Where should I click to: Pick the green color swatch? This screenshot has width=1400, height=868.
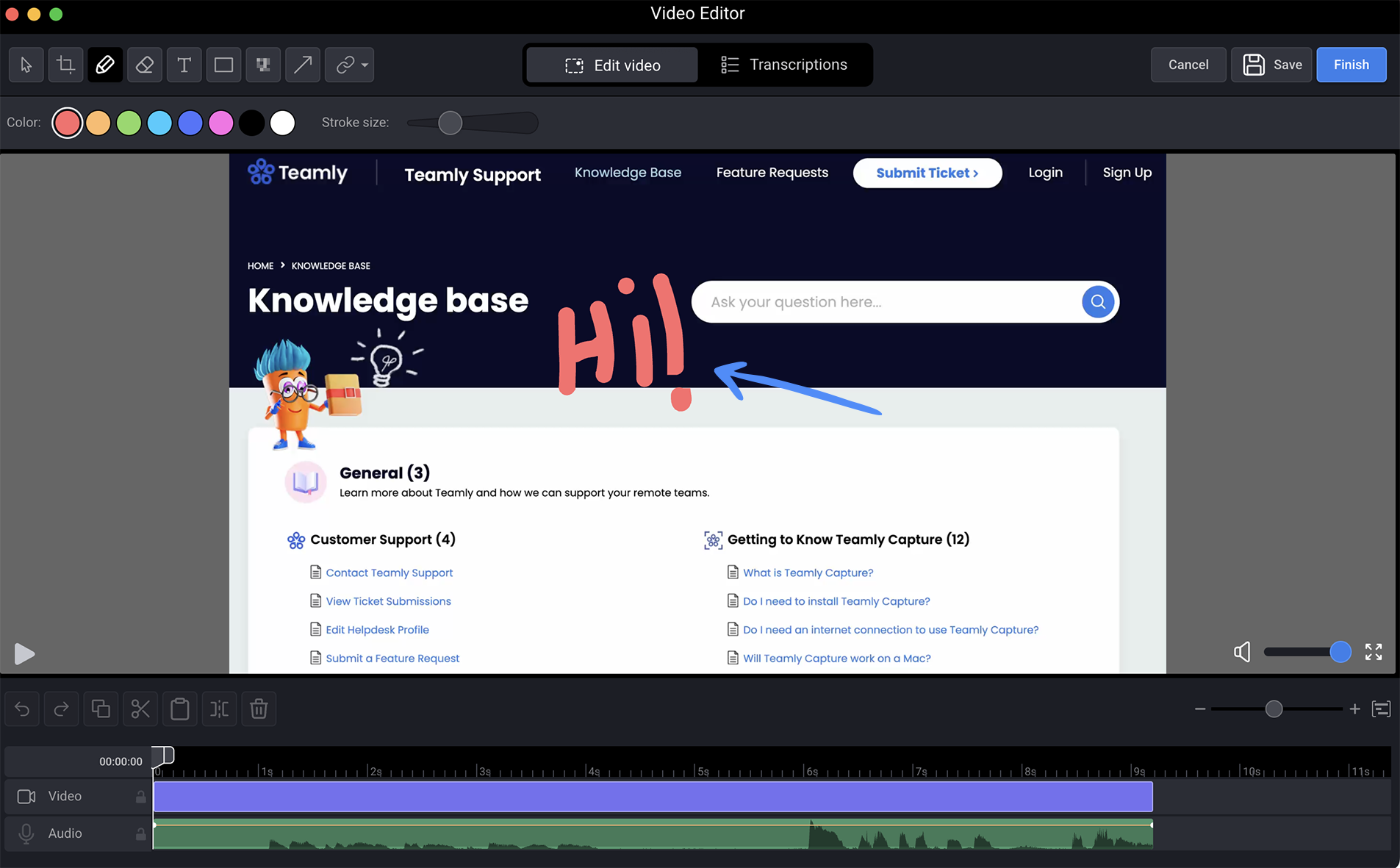pos(129,123)
